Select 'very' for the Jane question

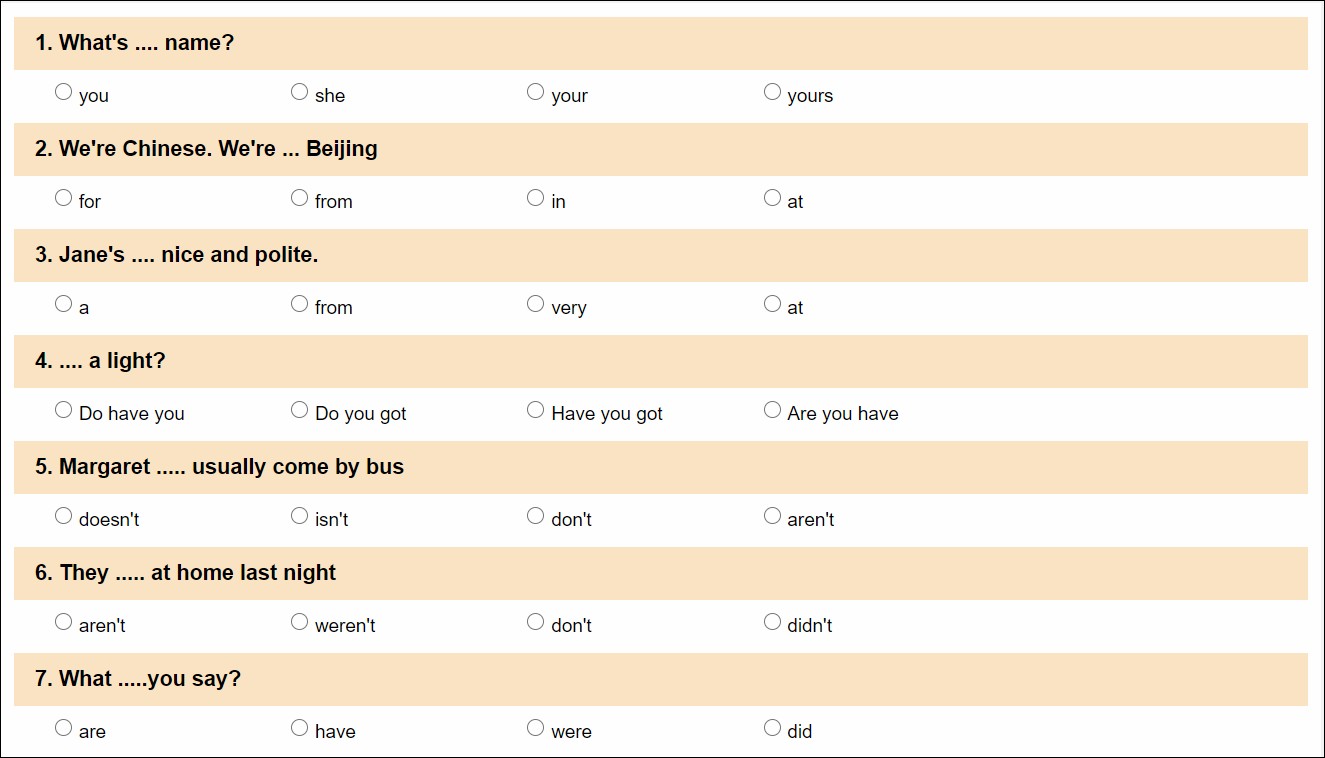pyautogui.click(x=536, y=304)
